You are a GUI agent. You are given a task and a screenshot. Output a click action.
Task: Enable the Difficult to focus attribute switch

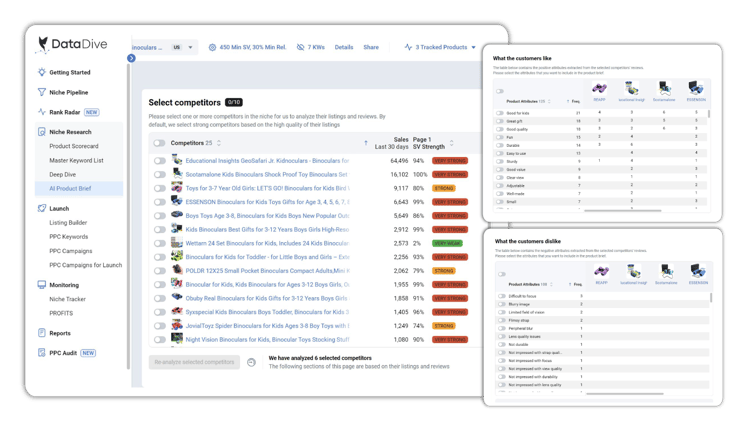pyautogui.click(x=502, y=296)
